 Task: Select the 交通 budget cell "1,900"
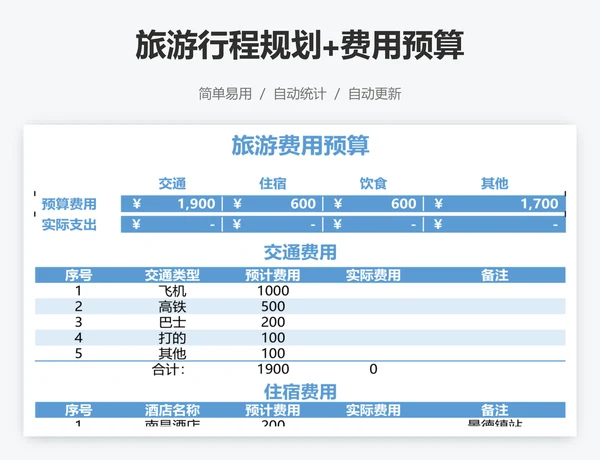[171, 204]
